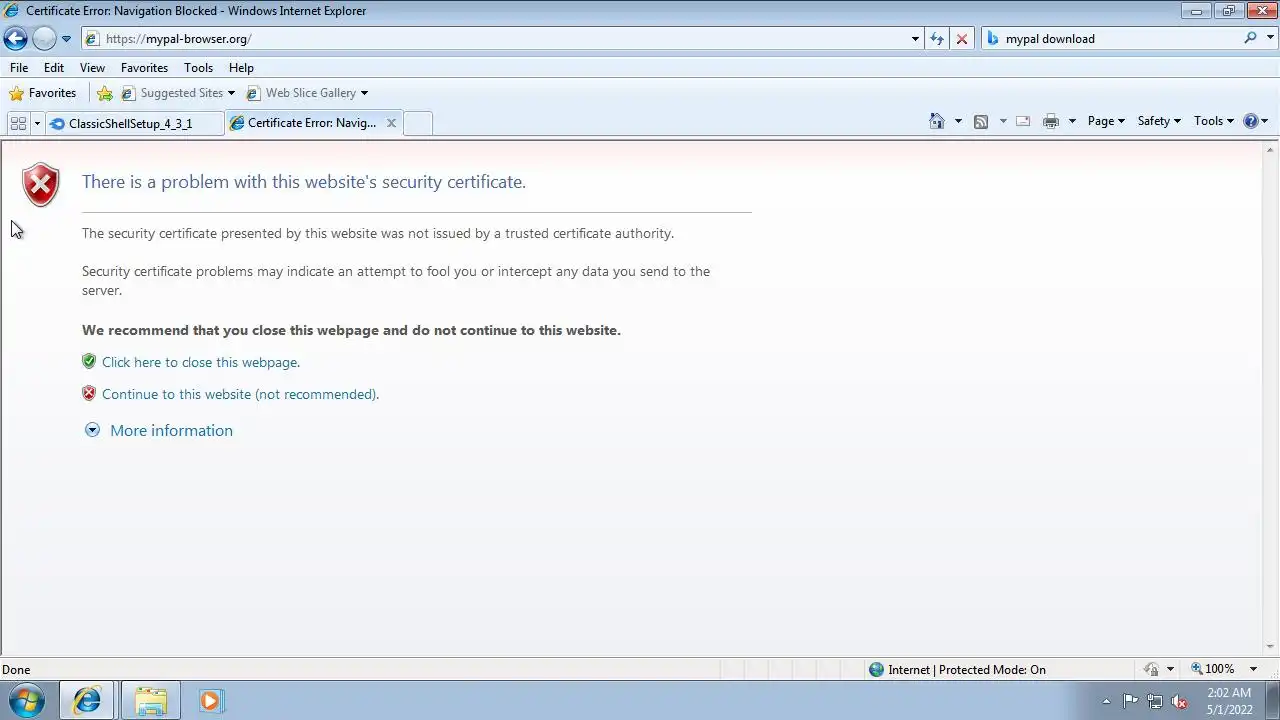Switch to the ClassicShellSetup_4_3_1 tab
This screenshot has width=1280, height=720.
tap(134, 123)
